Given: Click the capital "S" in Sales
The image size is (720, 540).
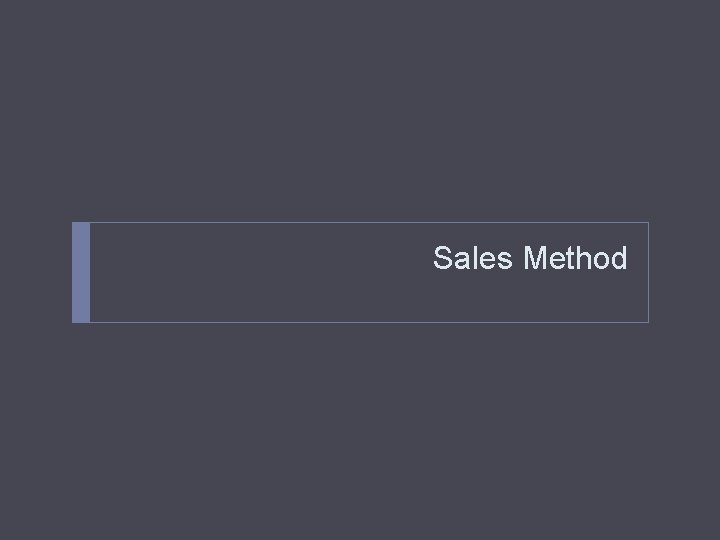Looking at the screenshot, I should 443,259.
